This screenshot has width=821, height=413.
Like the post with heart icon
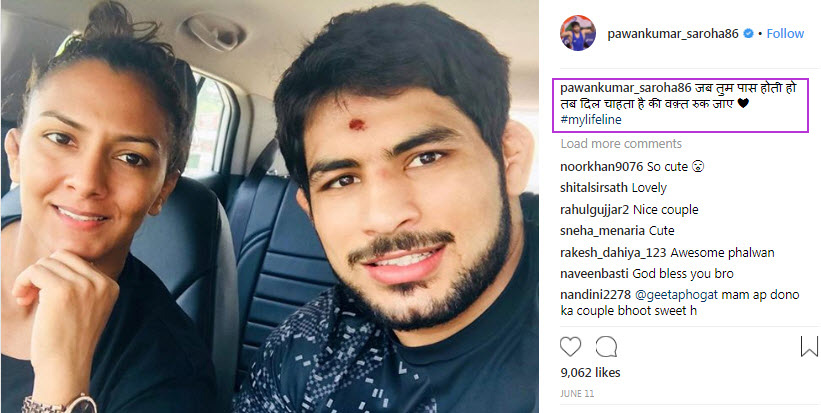point(571,347)
